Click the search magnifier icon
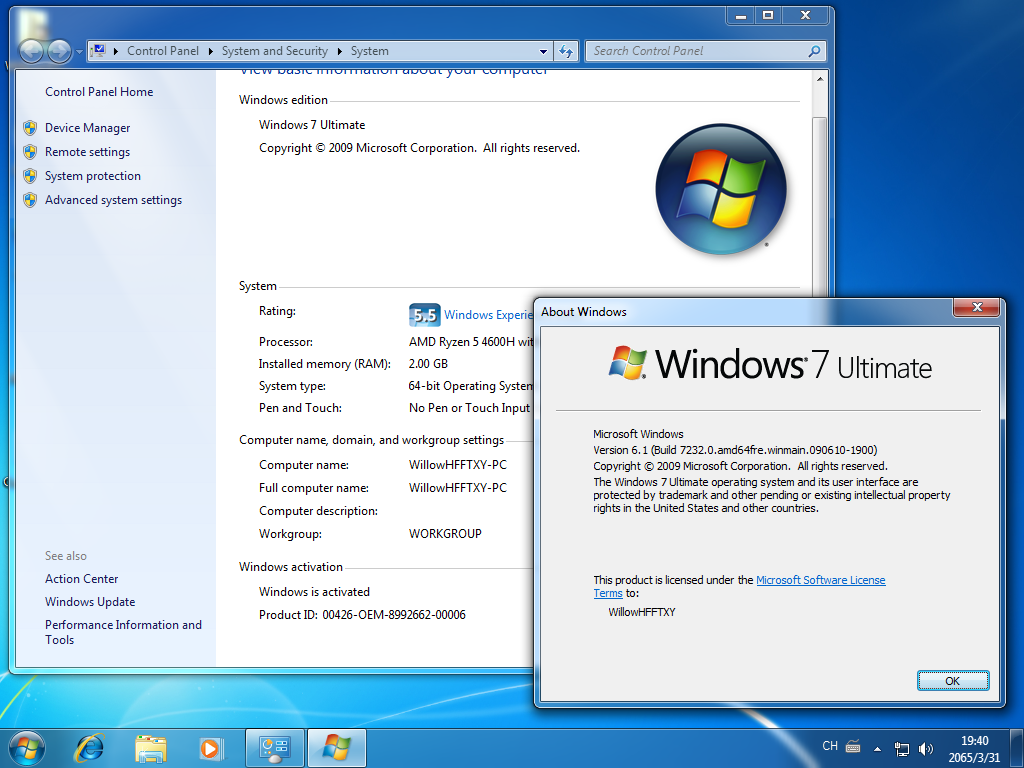Image resolution: width=1024 pixels, height=768 pixels. point(814,51)
